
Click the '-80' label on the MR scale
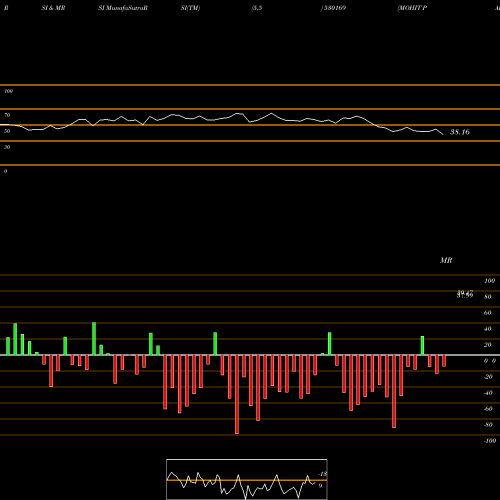point(488,425)
